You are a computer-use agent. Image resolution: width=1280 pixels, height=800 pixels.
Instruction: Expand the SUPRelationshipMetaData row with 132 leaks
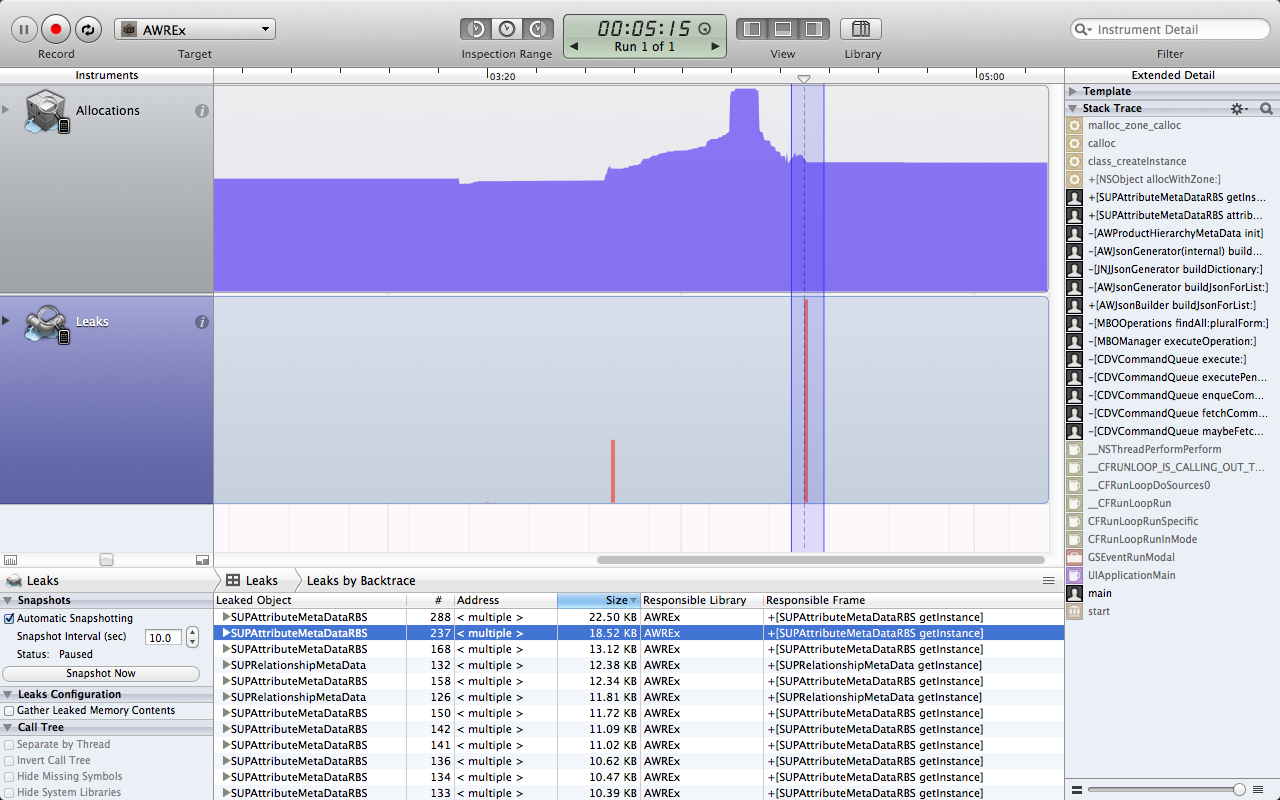[226, 665]
